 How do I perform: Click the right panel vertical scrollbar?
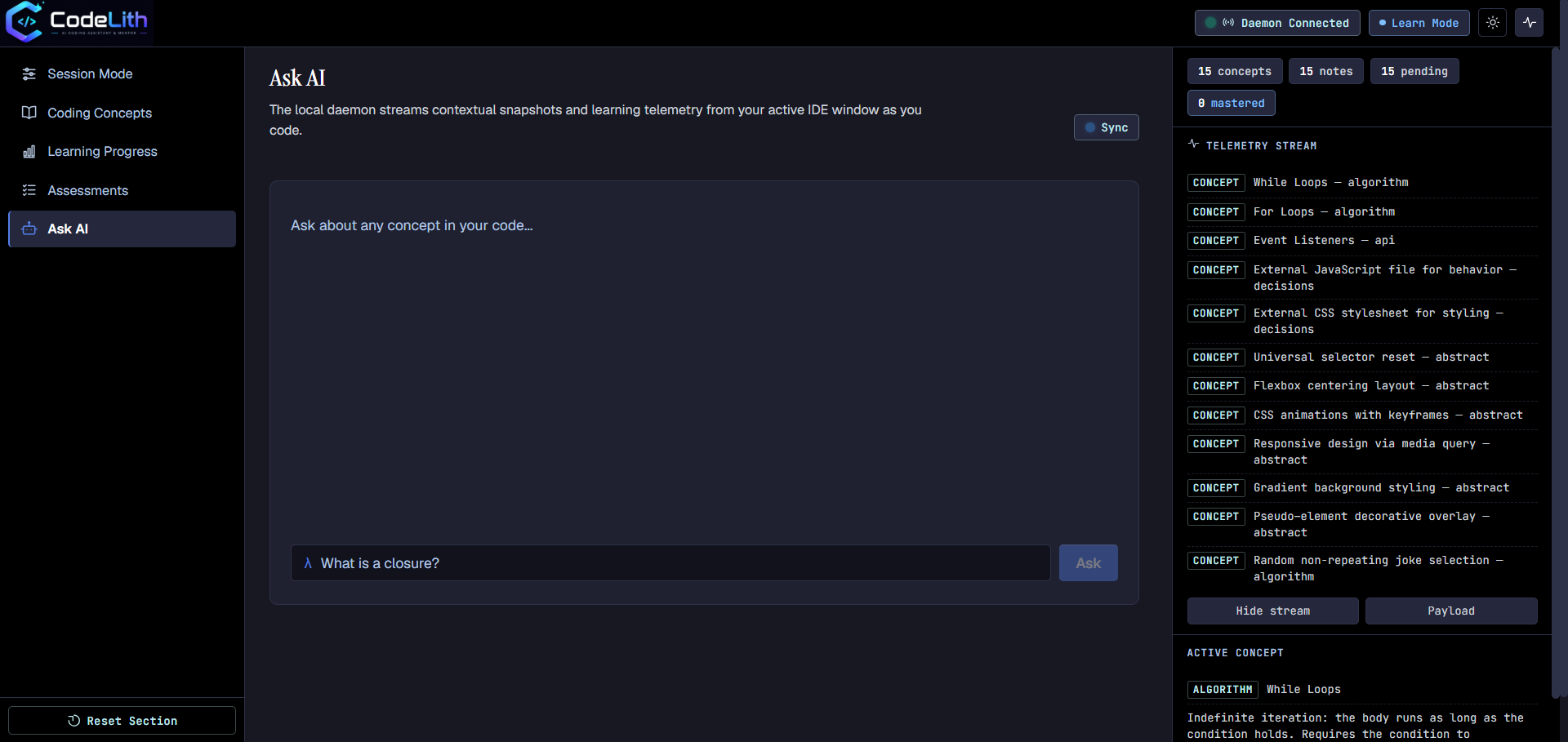[1556, 371]
